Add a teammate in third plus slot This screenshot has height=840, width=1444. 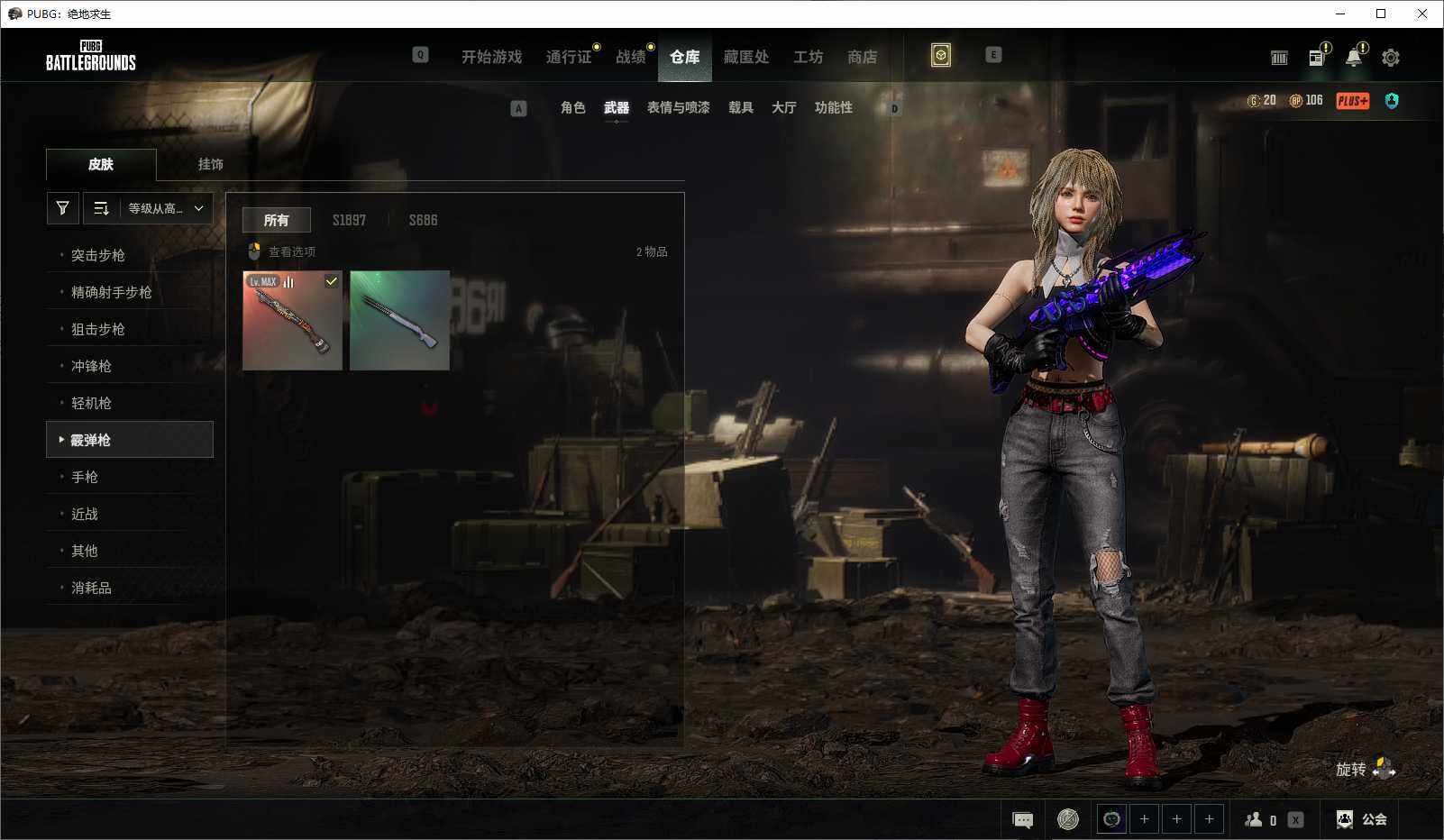pyautogui.click(x=1209, y=819)
